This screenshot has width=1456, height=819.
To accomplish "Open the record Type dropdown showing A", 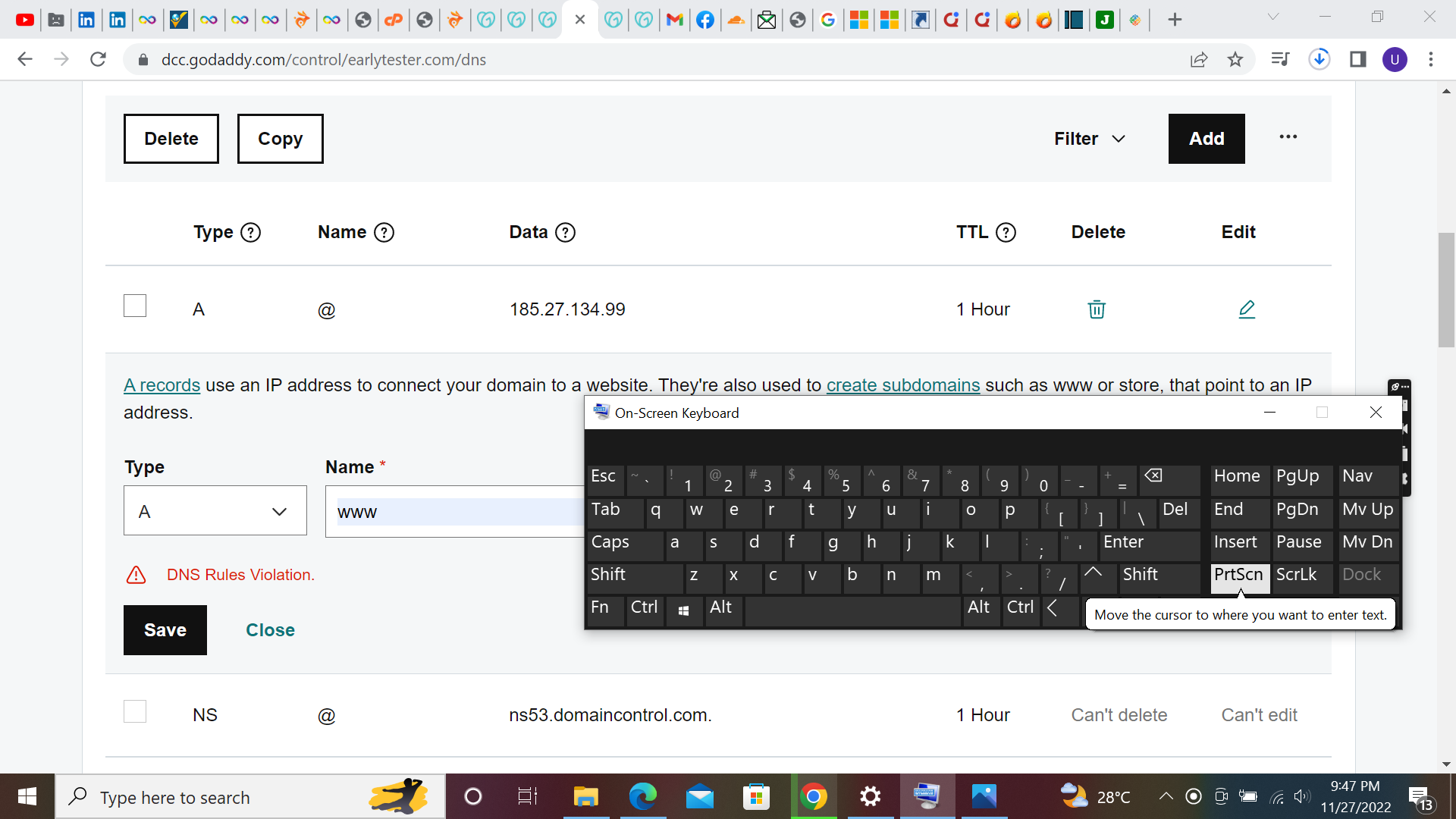I will [x=215, y=511].
